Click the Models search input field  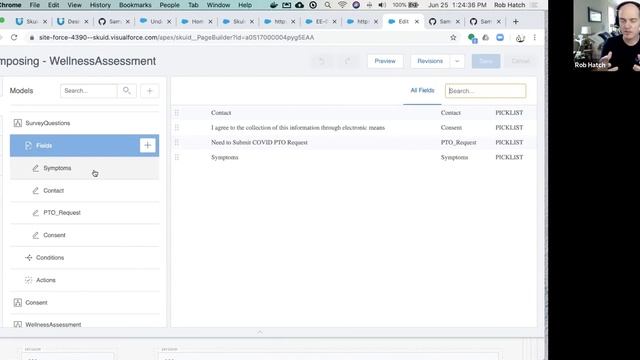[89, 91]
